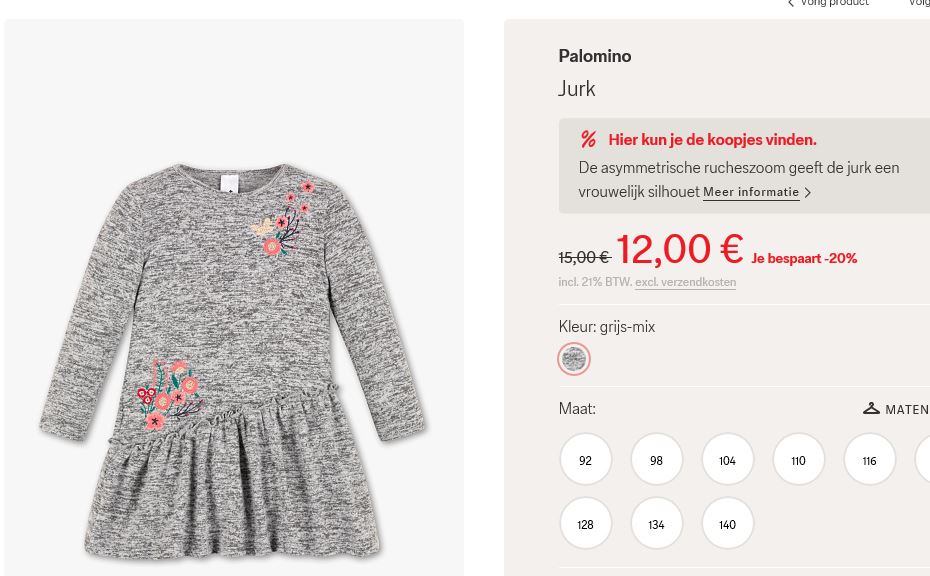The height and width of the screenshot is (576, 930).
Task: Choose size 116
Action: (x=869, y=460)
